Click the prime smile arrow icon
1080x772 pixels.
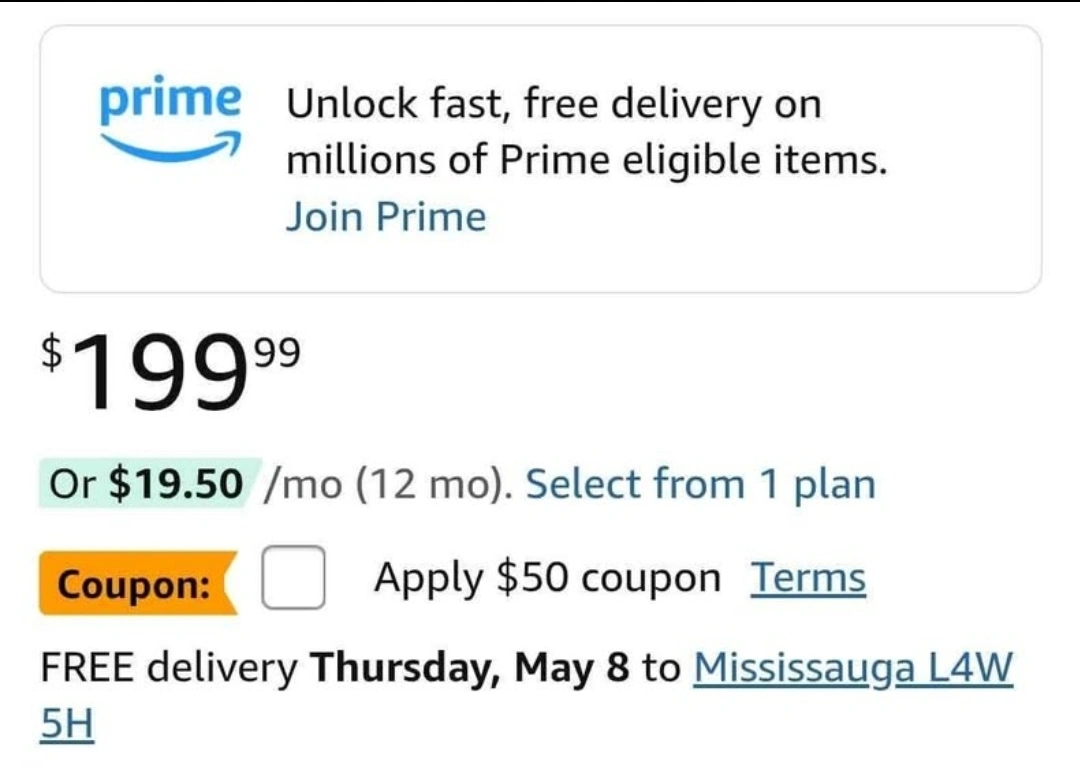pyautogui.click(x=170, y=146)
